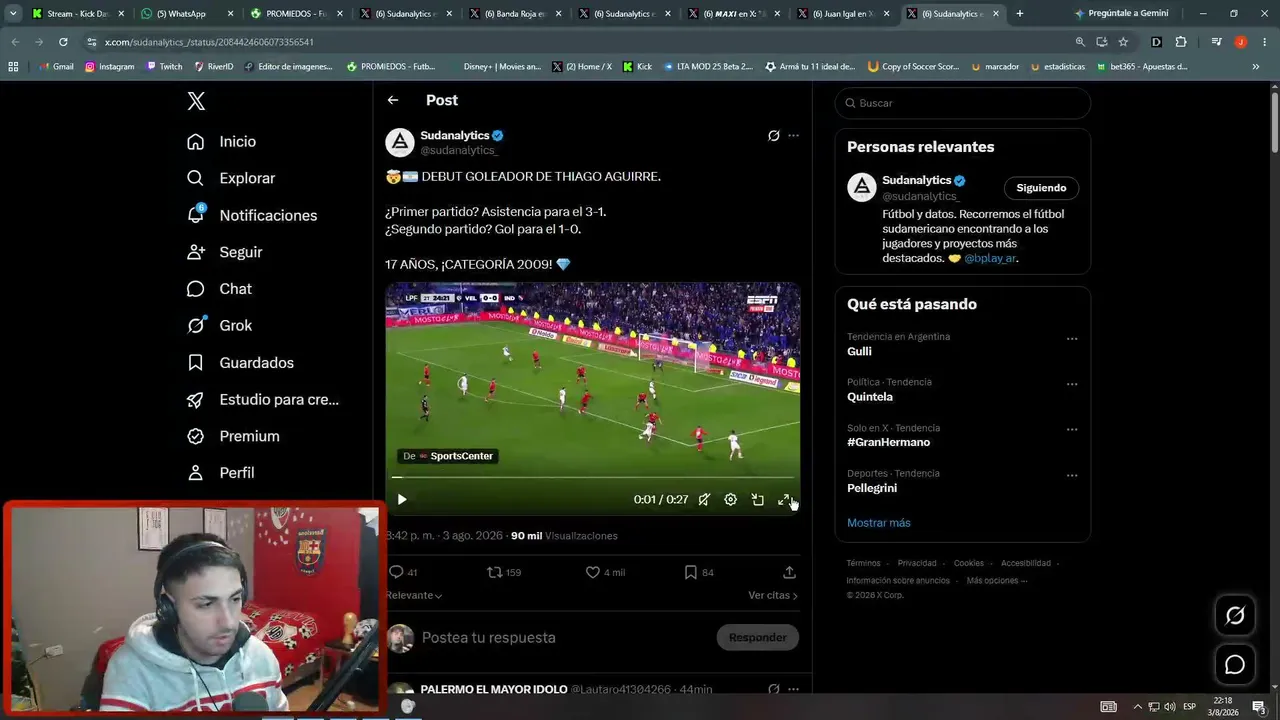
Task: Switch to the Stream - Kick tab
Action: click(x=79, y=14)
